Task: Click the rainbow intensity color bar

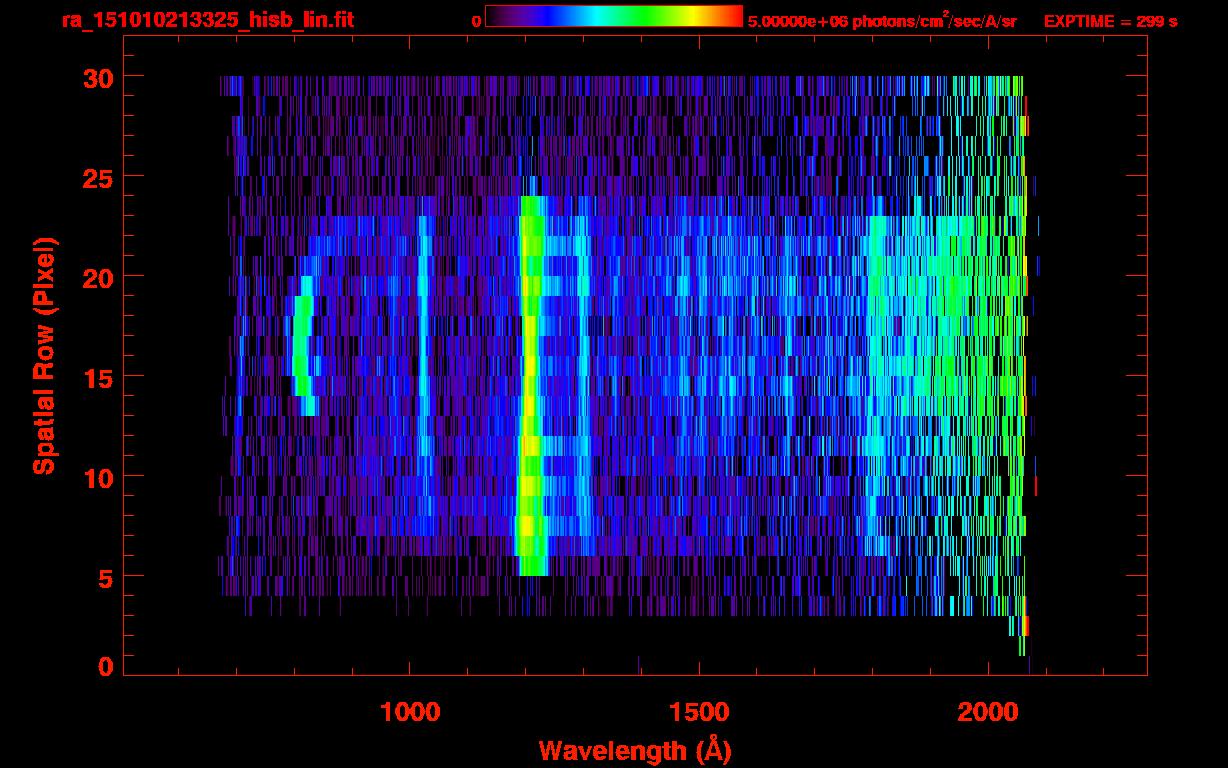Action: 613,16
